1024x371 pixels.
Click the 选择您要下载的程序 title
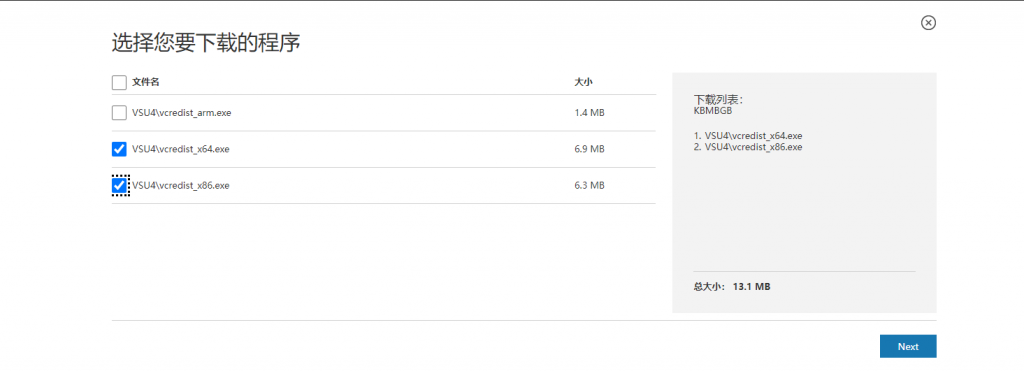click(x=206, y=43)
